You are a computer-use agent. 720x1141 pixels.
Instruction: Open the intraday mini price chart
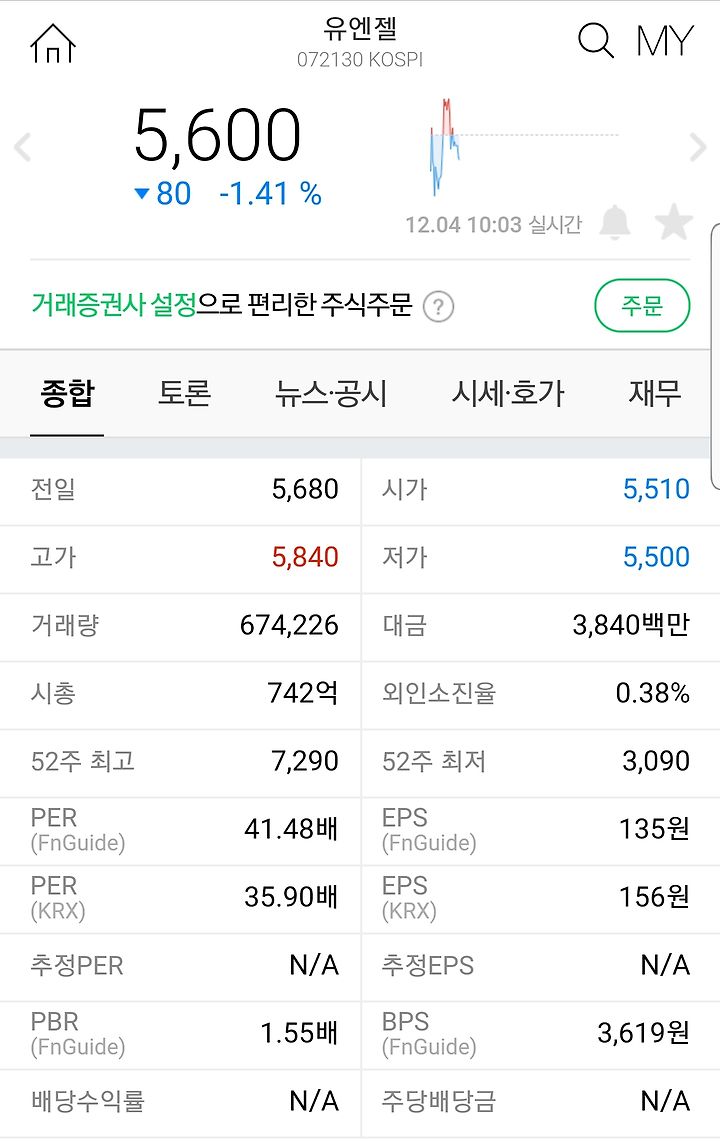click(523, 147)
